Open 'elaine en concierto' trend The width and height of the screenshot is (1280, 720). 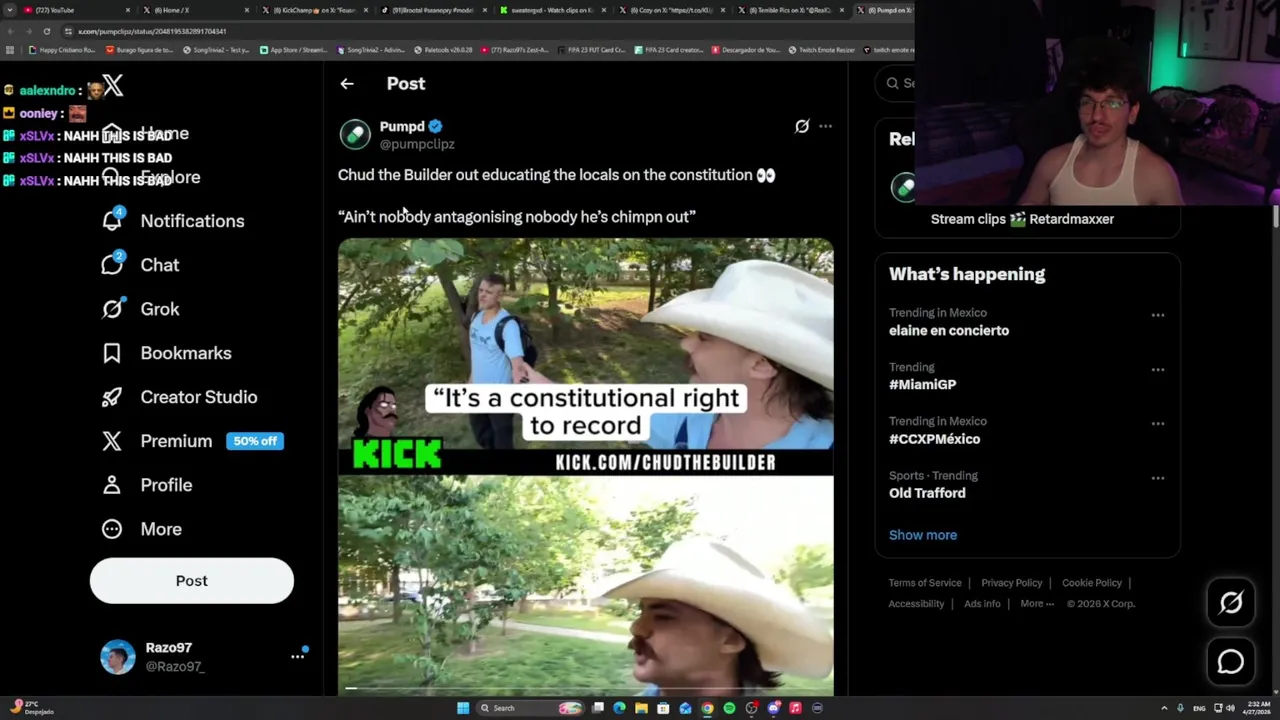tap(949, 331)
